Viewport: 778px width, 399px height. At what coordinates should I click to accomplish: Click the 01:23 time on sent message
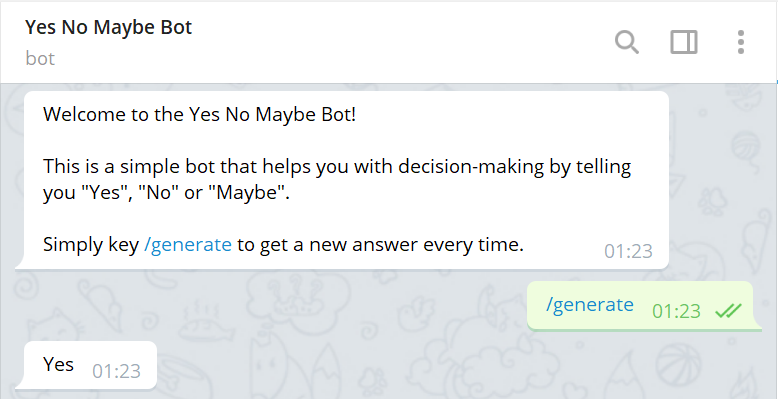pyautogui.click(x=676, y=311)
